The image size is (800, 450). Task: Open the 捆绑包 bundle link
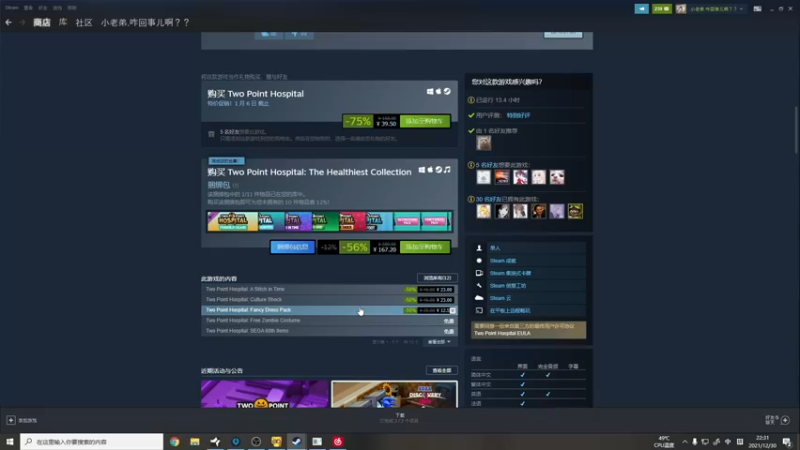coord(218,185)
